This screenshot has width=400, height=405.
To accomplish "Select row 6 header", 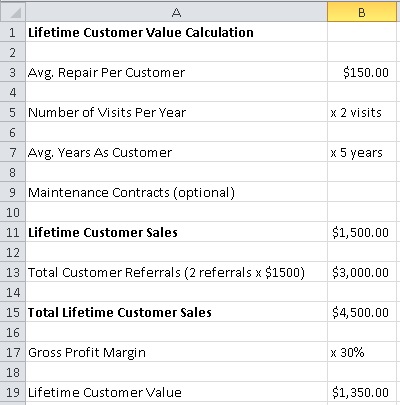I will tap(13, 132).
